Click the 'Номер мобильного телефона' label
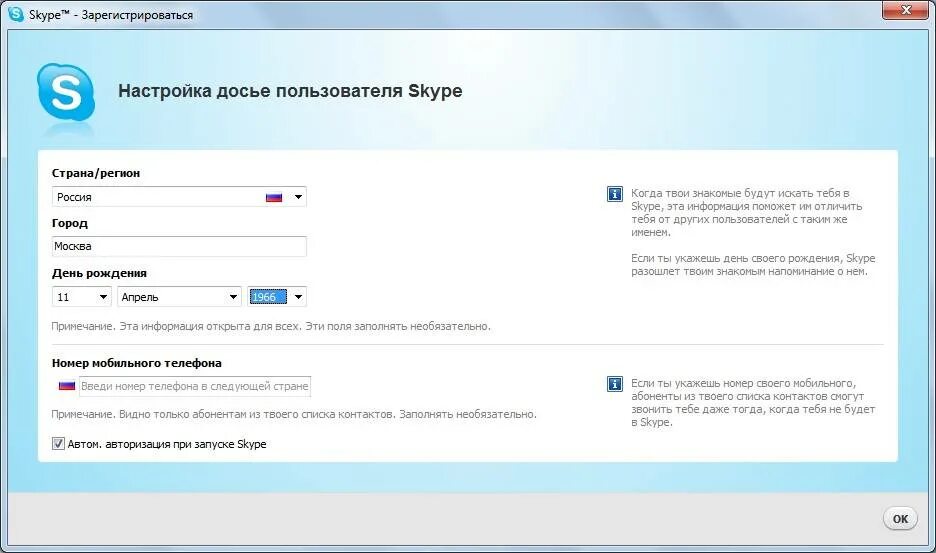The image size is (936, 553). click(x=137, y=363)
